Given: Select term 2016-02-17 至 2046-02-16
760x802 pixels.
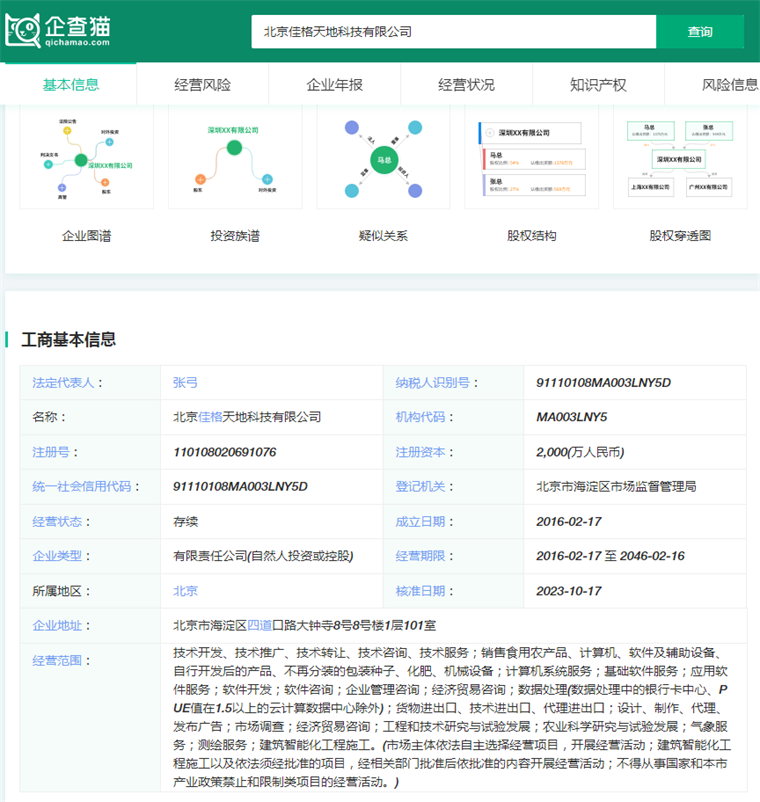Looking at the screenshot, I should (x=610, y=556).
